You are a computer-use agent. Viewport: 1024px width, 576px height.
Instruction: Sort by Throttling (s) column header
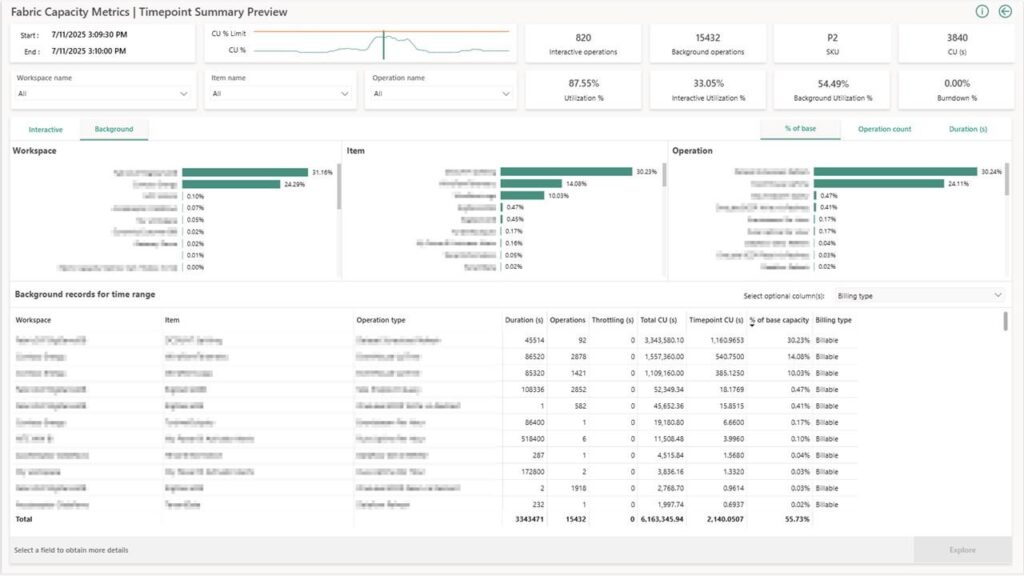tap(613, 320)
